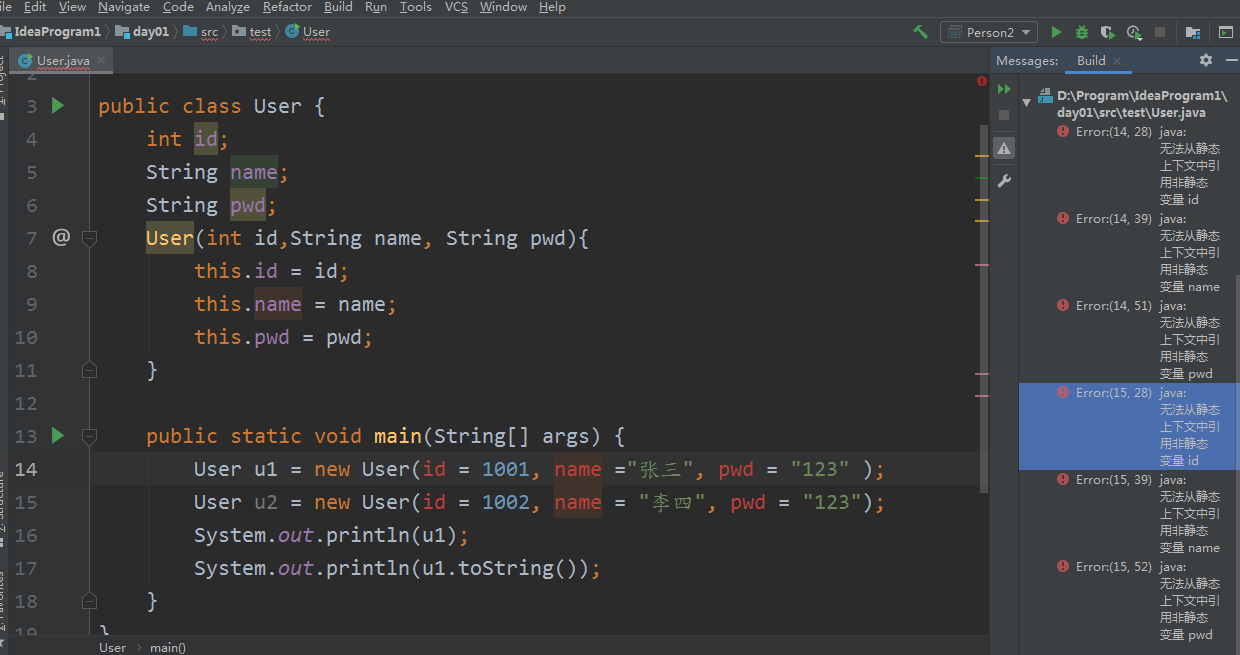Open the Edit menu

pos(35,7)
